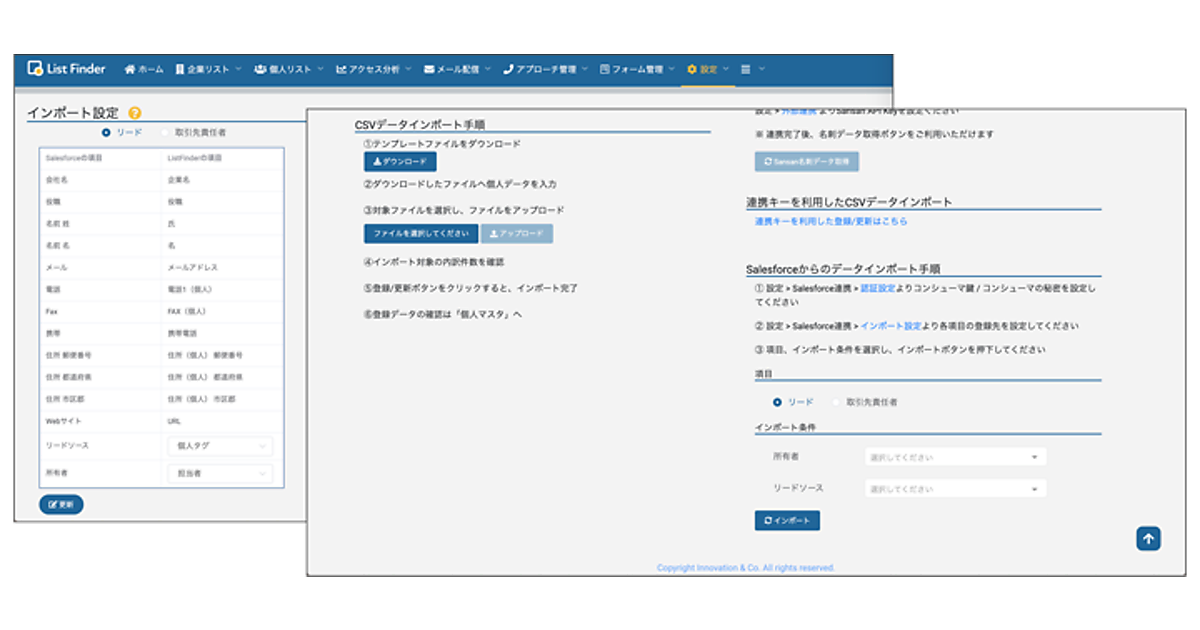
Task: Select 取引先責任者 radio in インポート設定 panel
Action: pyautogui.click(x=165, y=132)
